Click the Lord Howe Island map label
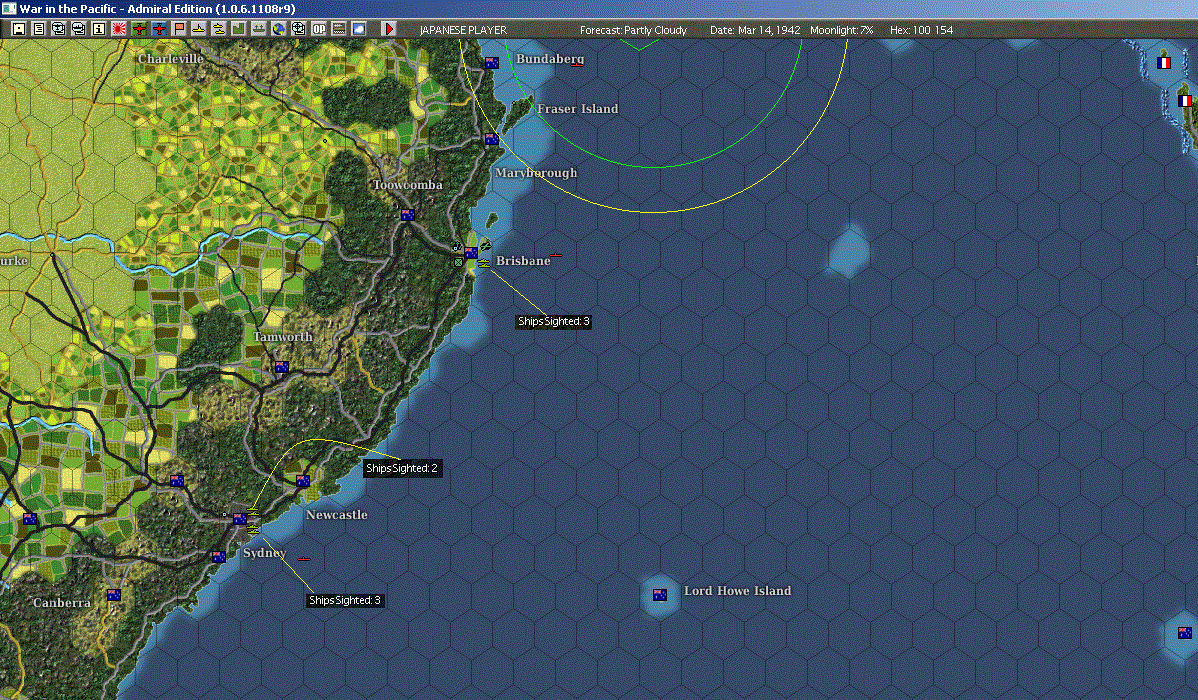The image size is (1198, 700). pyautogui.click(x=737, y=591)
